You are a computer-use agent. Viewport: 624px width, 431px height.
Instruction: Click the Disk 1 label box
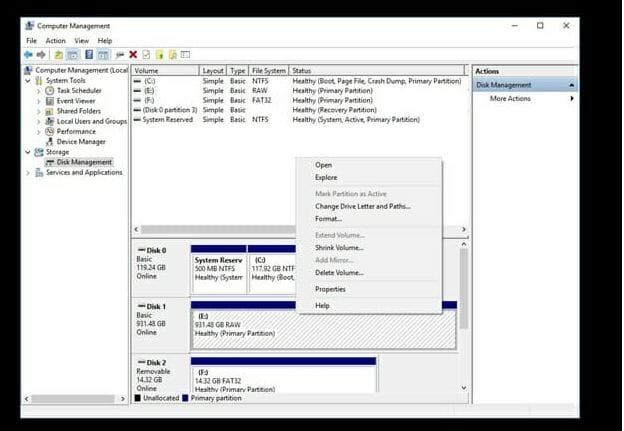pyautogui.click(x=161, y=325)
